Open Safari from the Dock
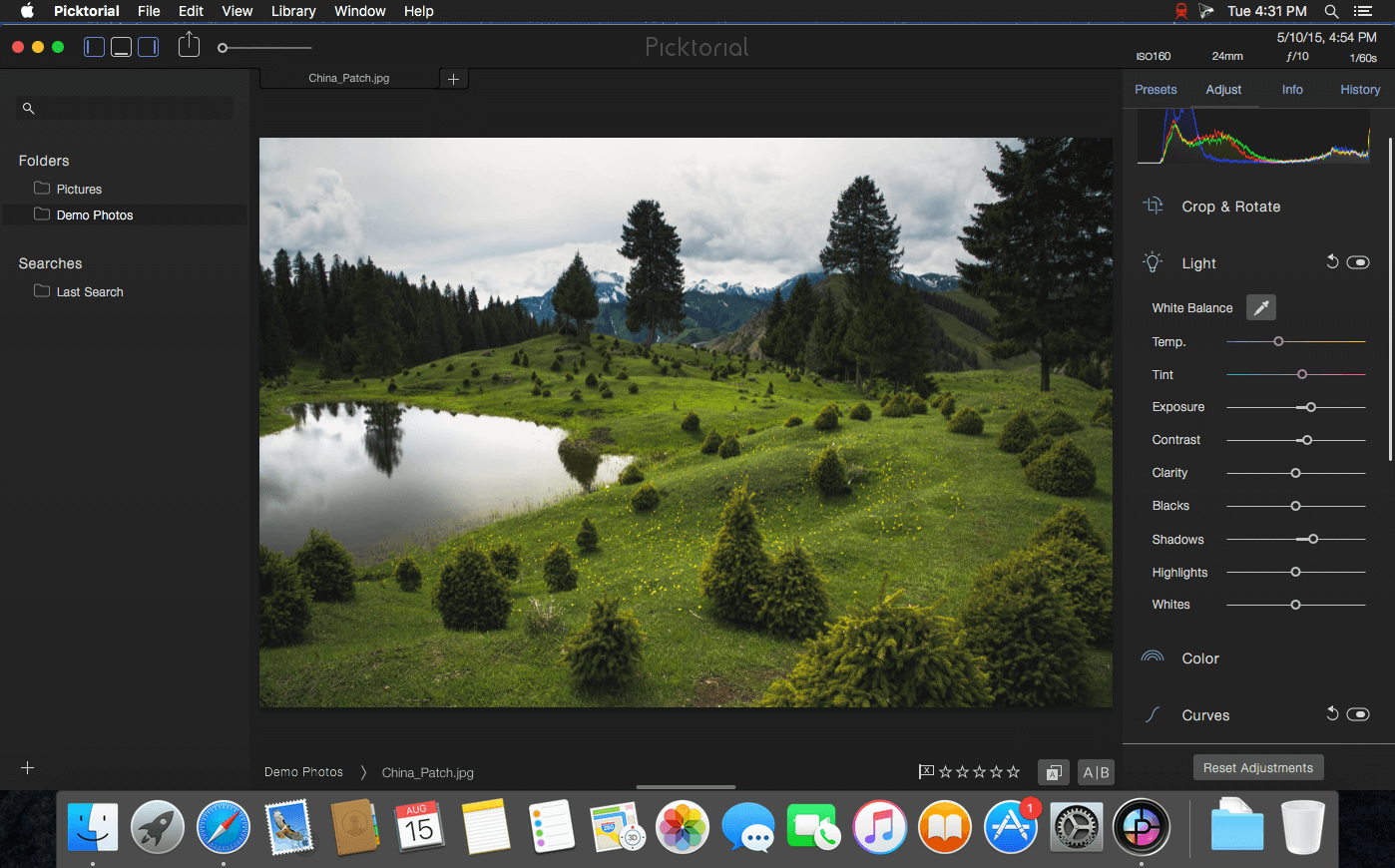 (x=224, y=827)
